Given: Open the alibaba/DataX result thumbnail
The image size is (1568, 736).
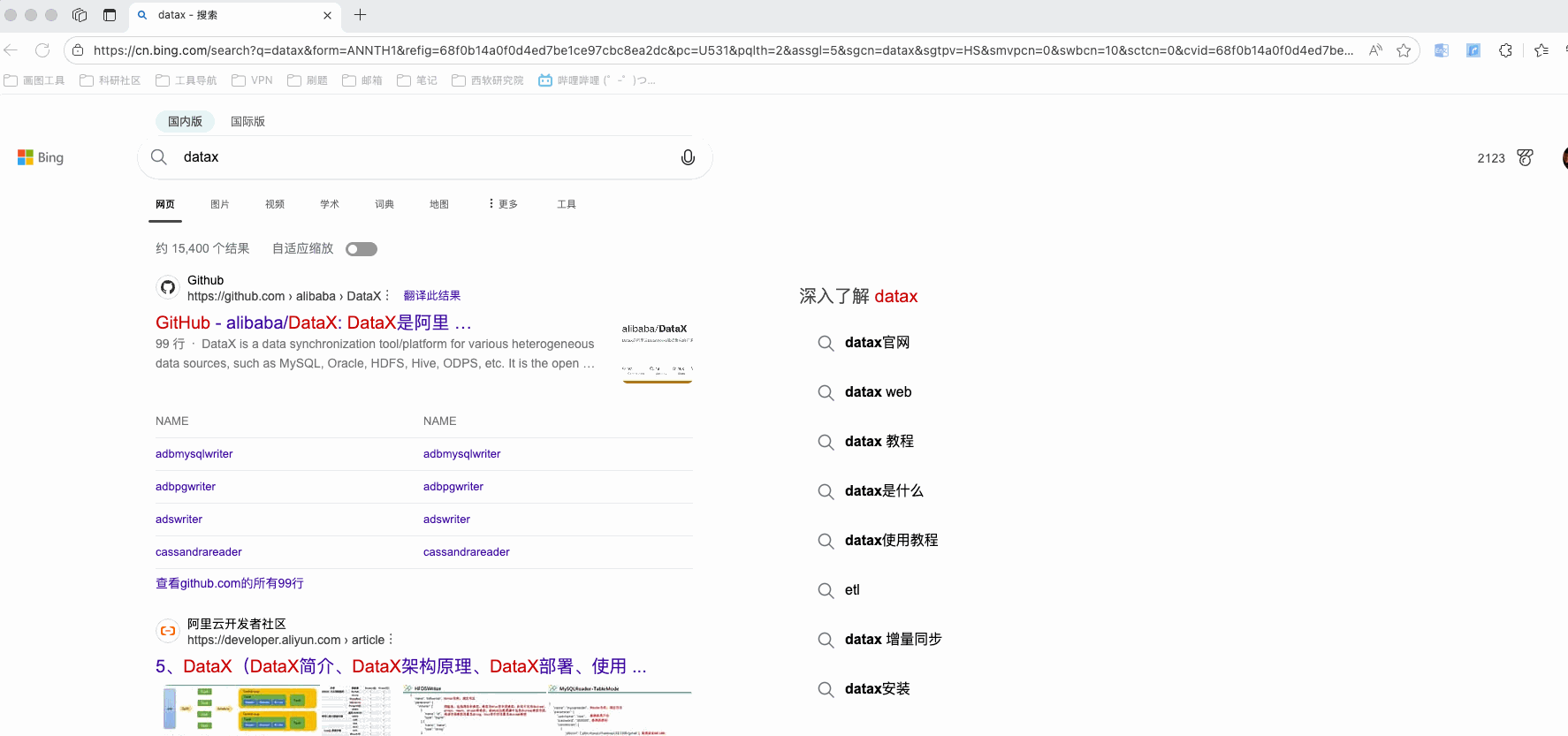Looking at the screenshot, I should [x=658, y=349].
